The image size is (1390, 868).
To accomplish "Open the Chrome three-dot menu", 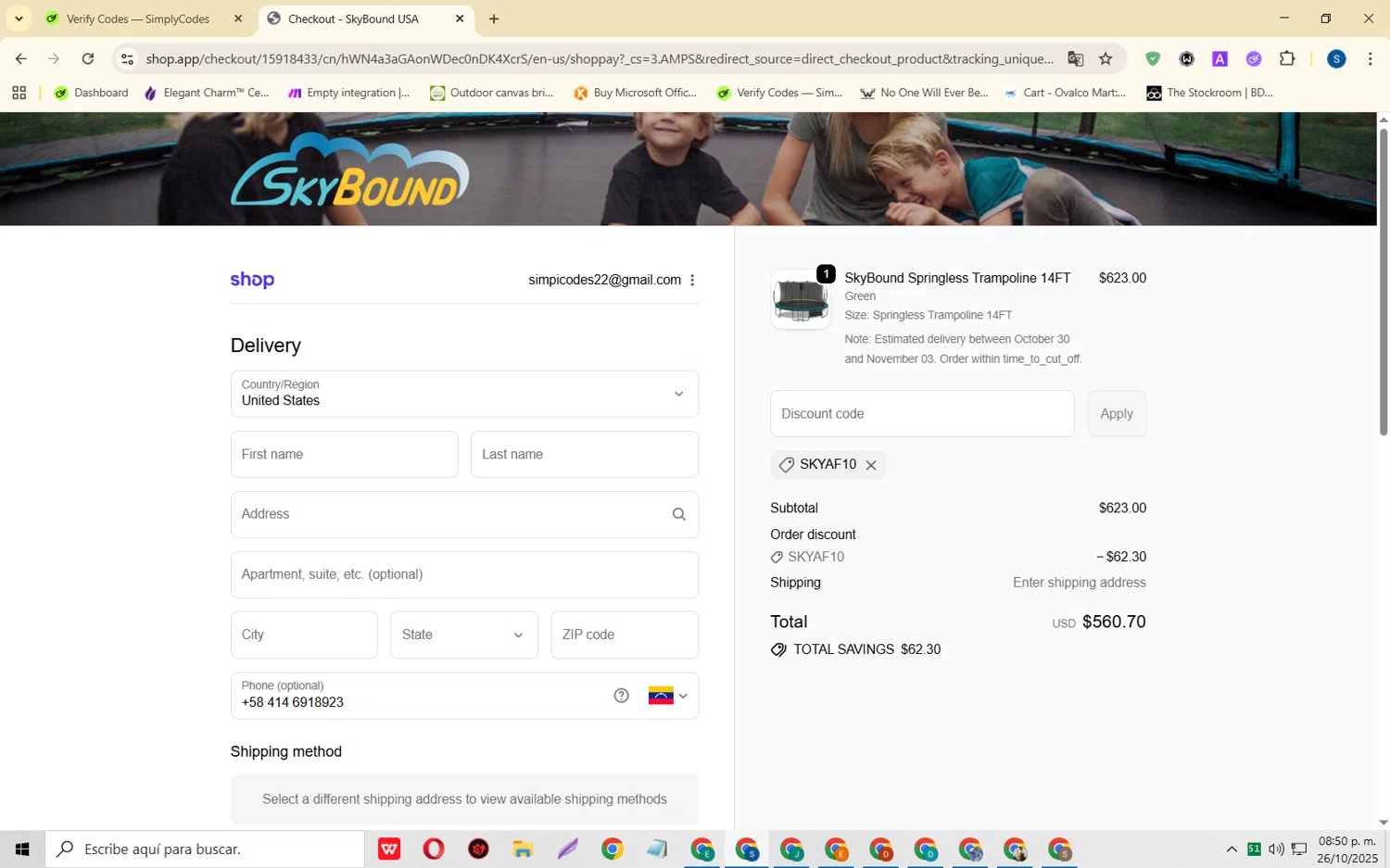I will tap(1370, 58).
